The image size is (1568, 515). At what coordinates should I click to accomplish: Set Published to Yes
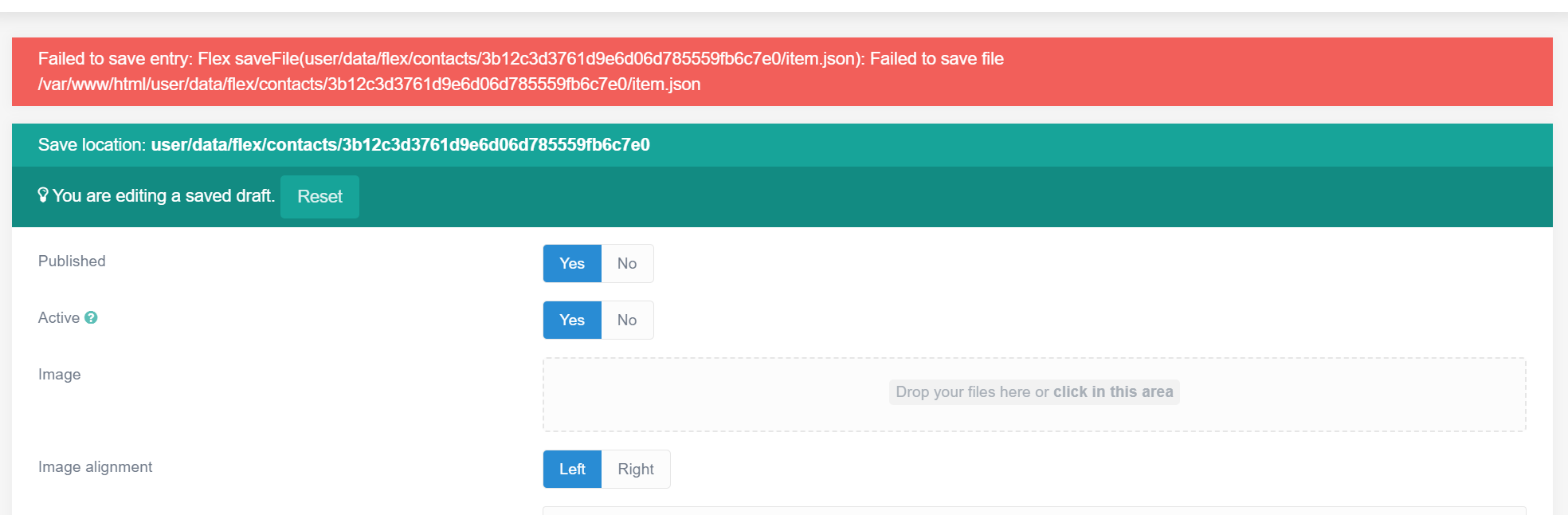572,263
